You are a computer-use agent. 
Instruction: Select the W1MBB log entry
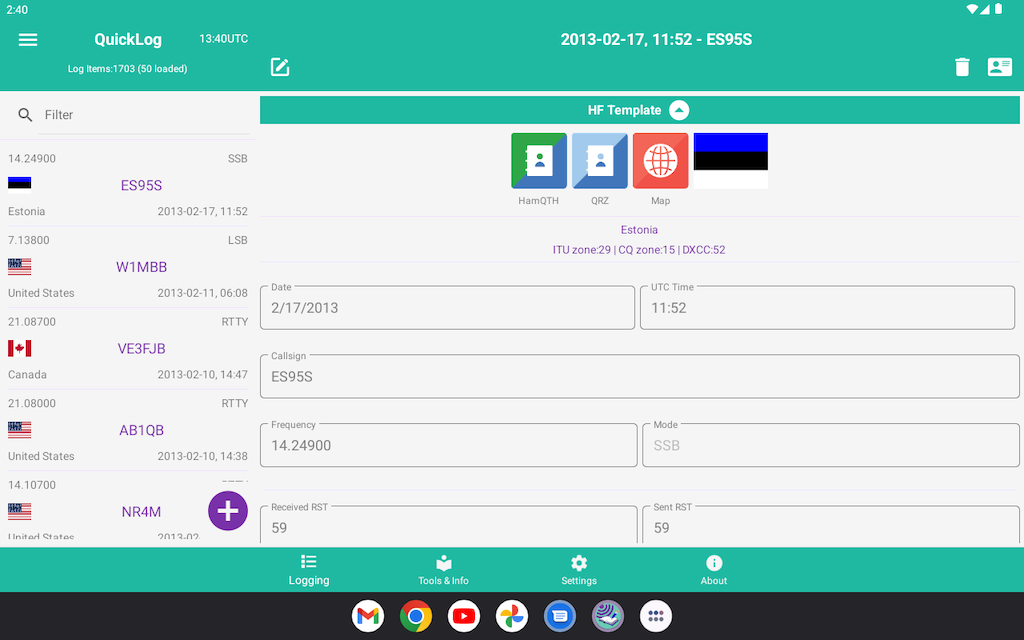click(128, 267)
